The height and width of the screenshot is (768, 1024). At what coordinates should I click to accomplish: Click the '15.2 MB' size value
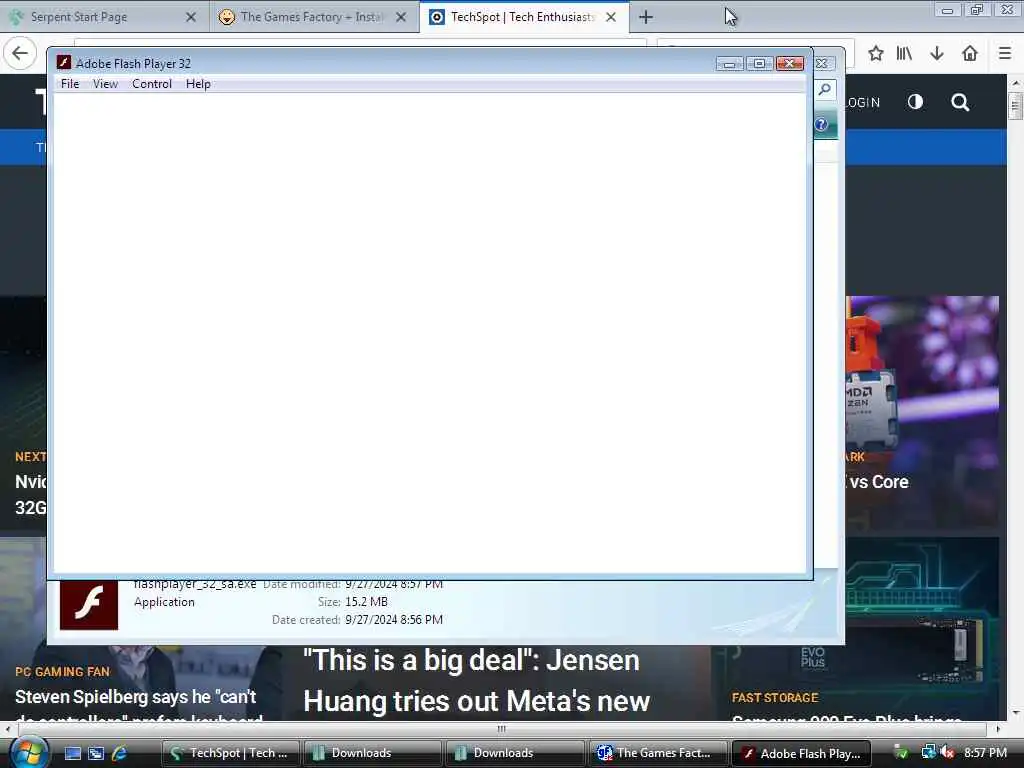click(366, 601)
